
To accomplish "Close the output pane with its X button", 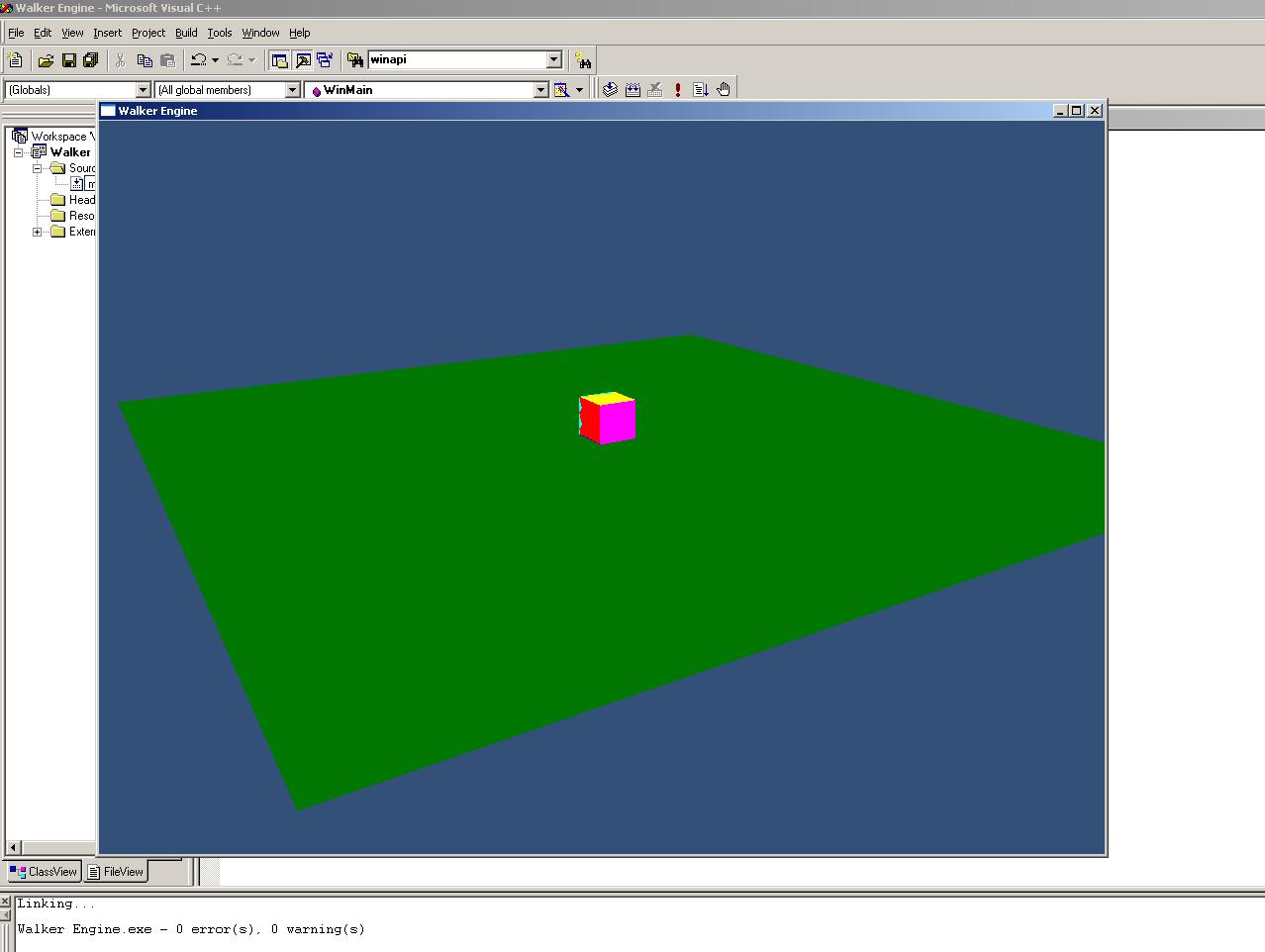I will 5,903.
